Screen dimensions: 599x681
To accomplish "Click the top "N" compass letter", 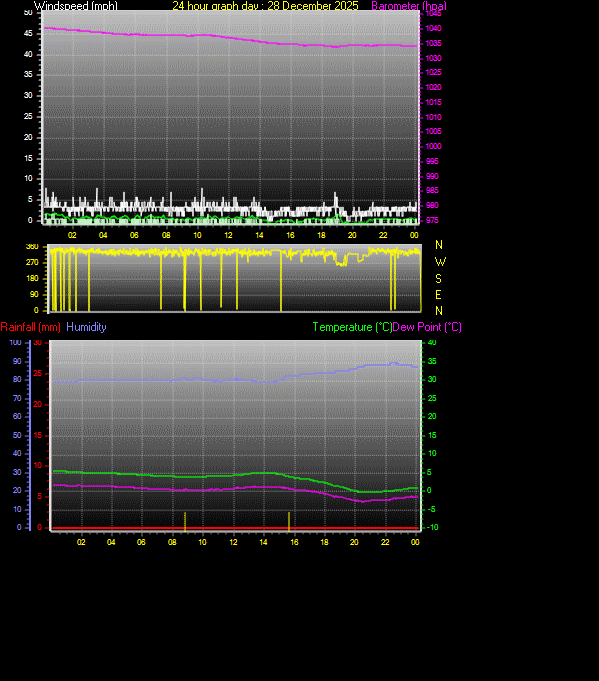I will tap(439, 245).
